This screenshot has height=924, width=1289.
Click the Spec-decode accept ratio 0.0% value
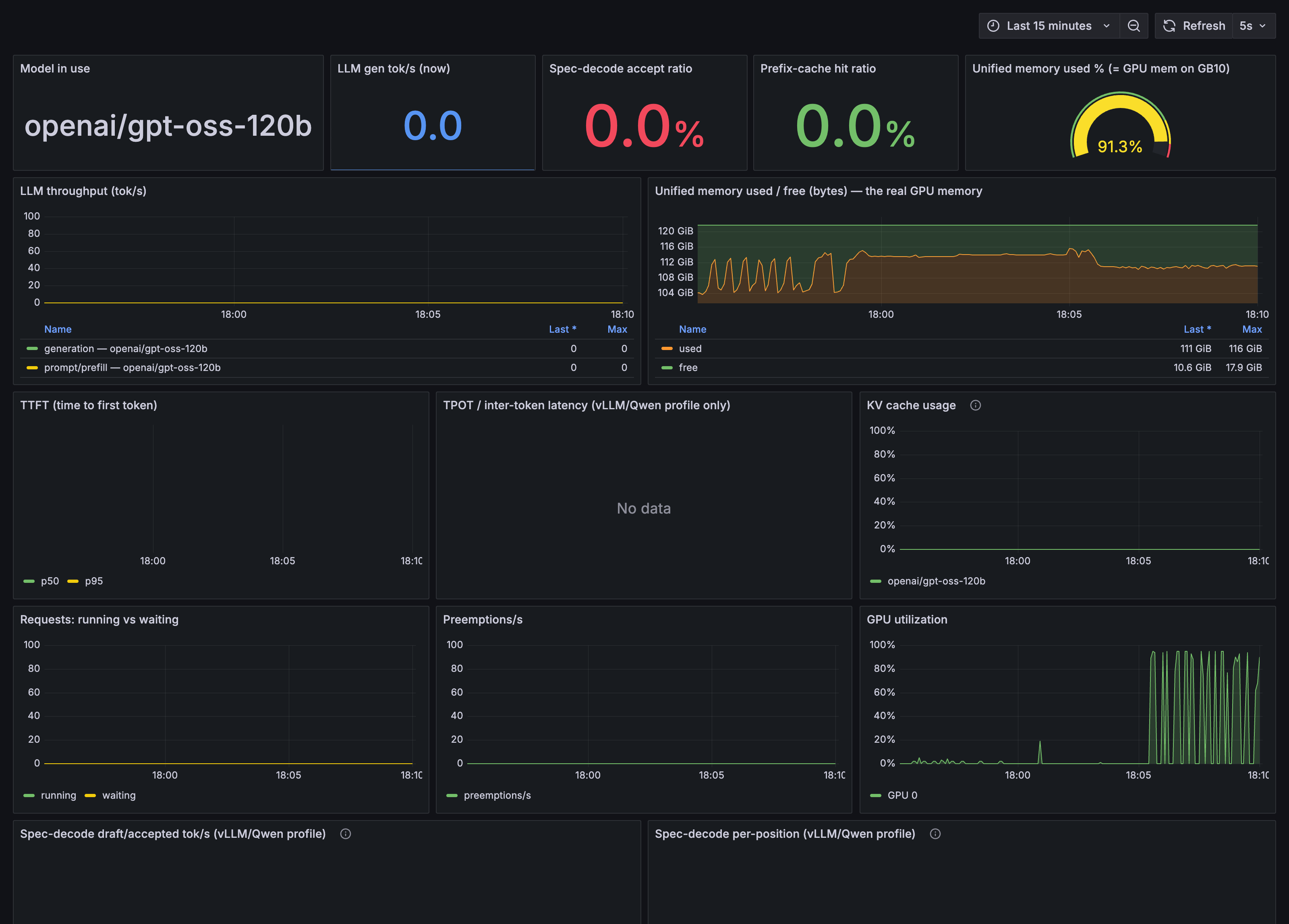(x=644, y=126)
